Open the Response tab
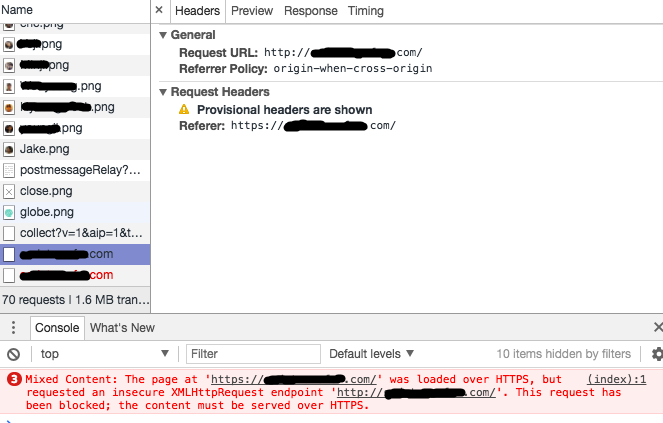 [x=311, y=11]
